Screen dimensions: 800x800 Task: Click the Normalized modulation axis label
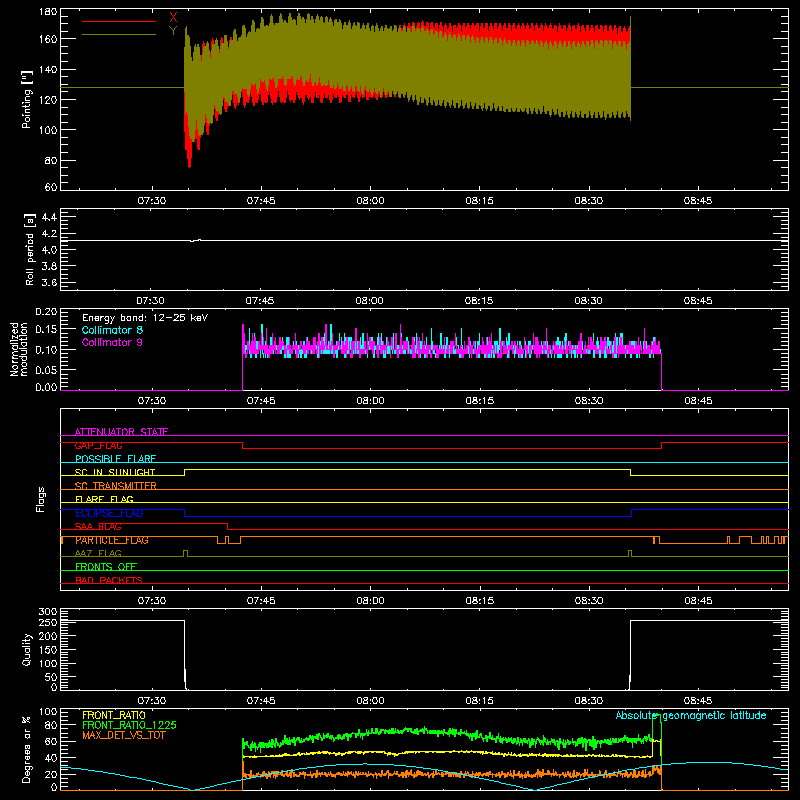pos(19,349)
